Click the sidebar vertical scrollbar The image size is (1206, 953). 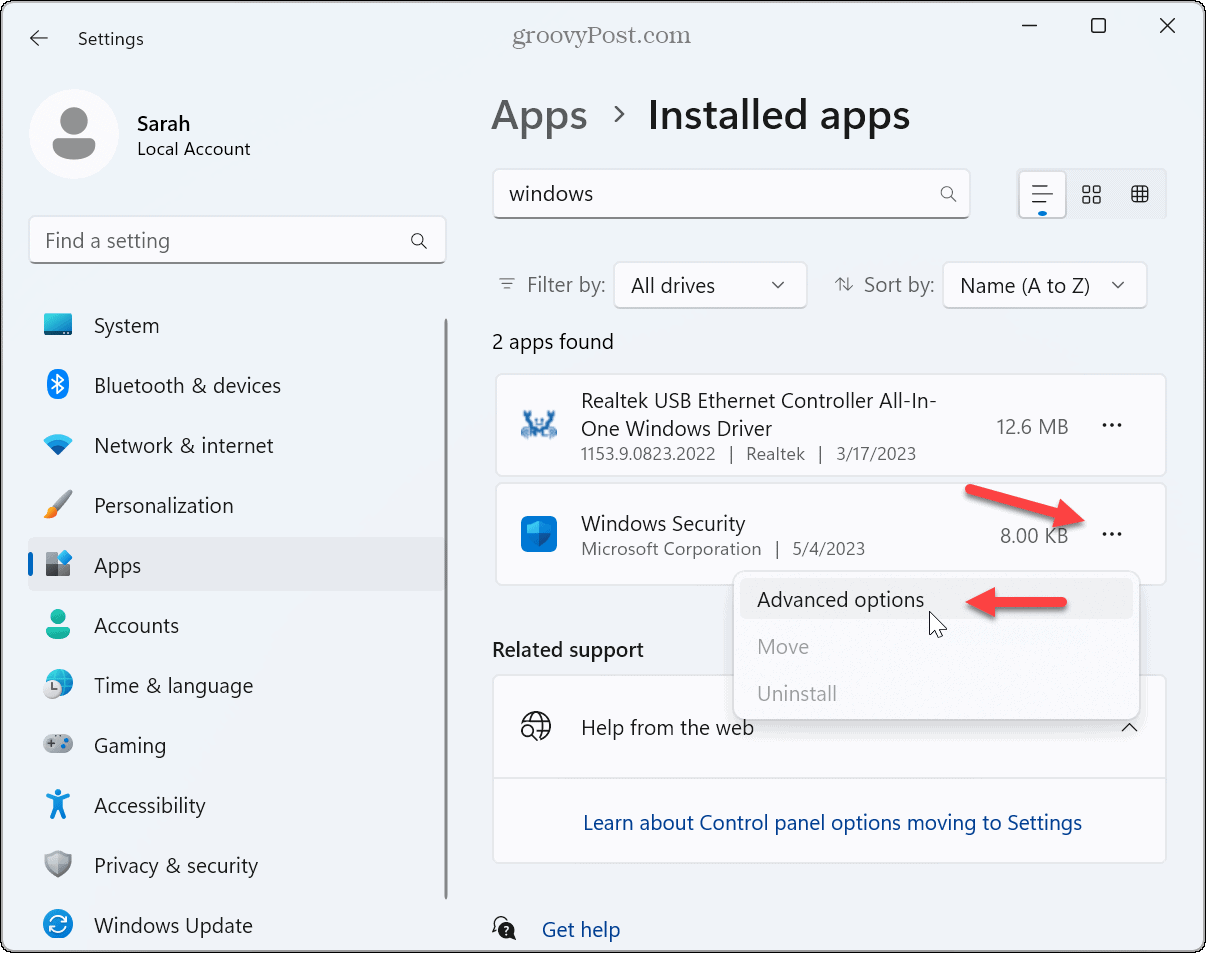pyautogui.click(x=447, y=610)
